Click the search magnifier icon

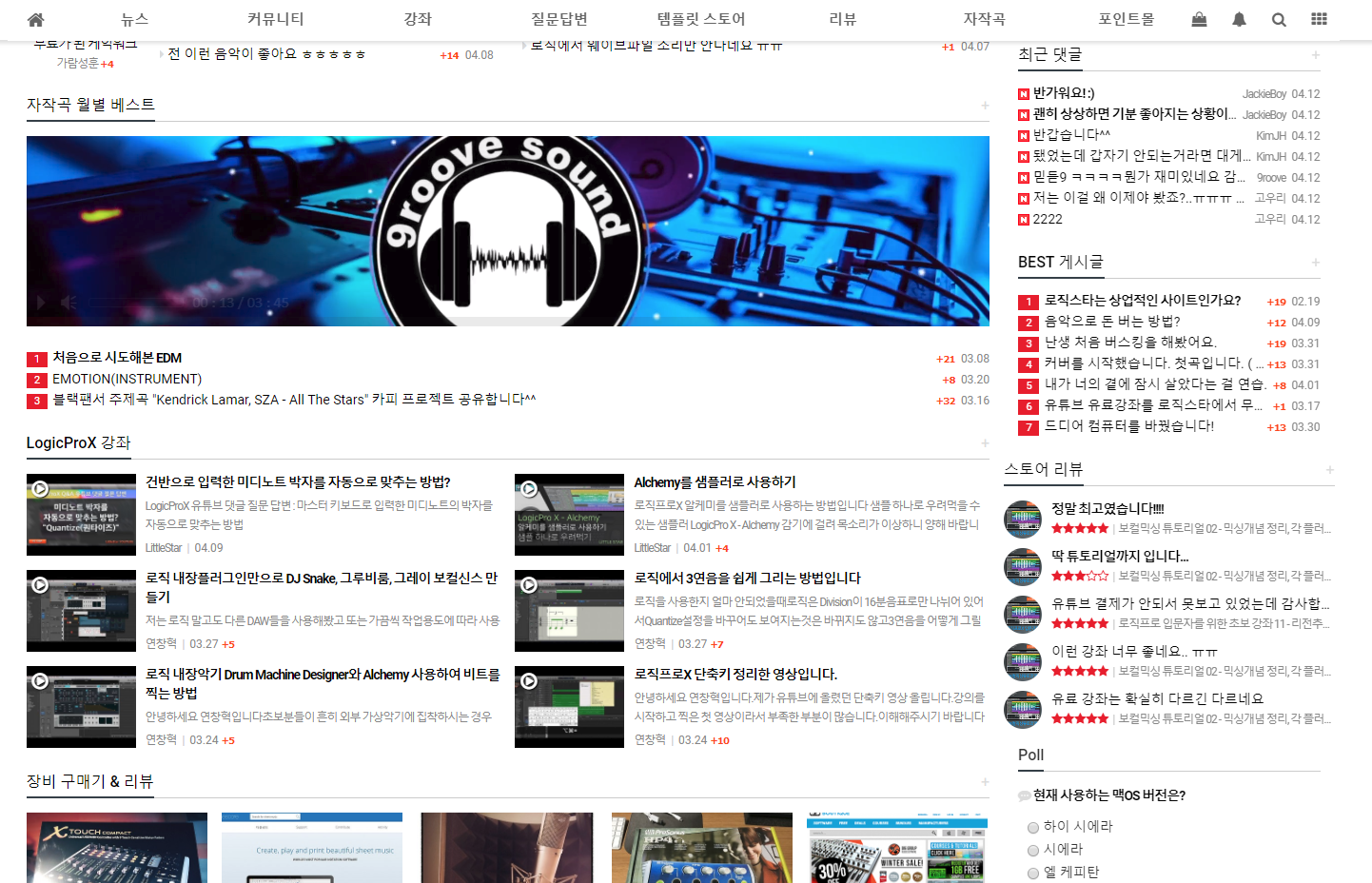(1279, 19)
